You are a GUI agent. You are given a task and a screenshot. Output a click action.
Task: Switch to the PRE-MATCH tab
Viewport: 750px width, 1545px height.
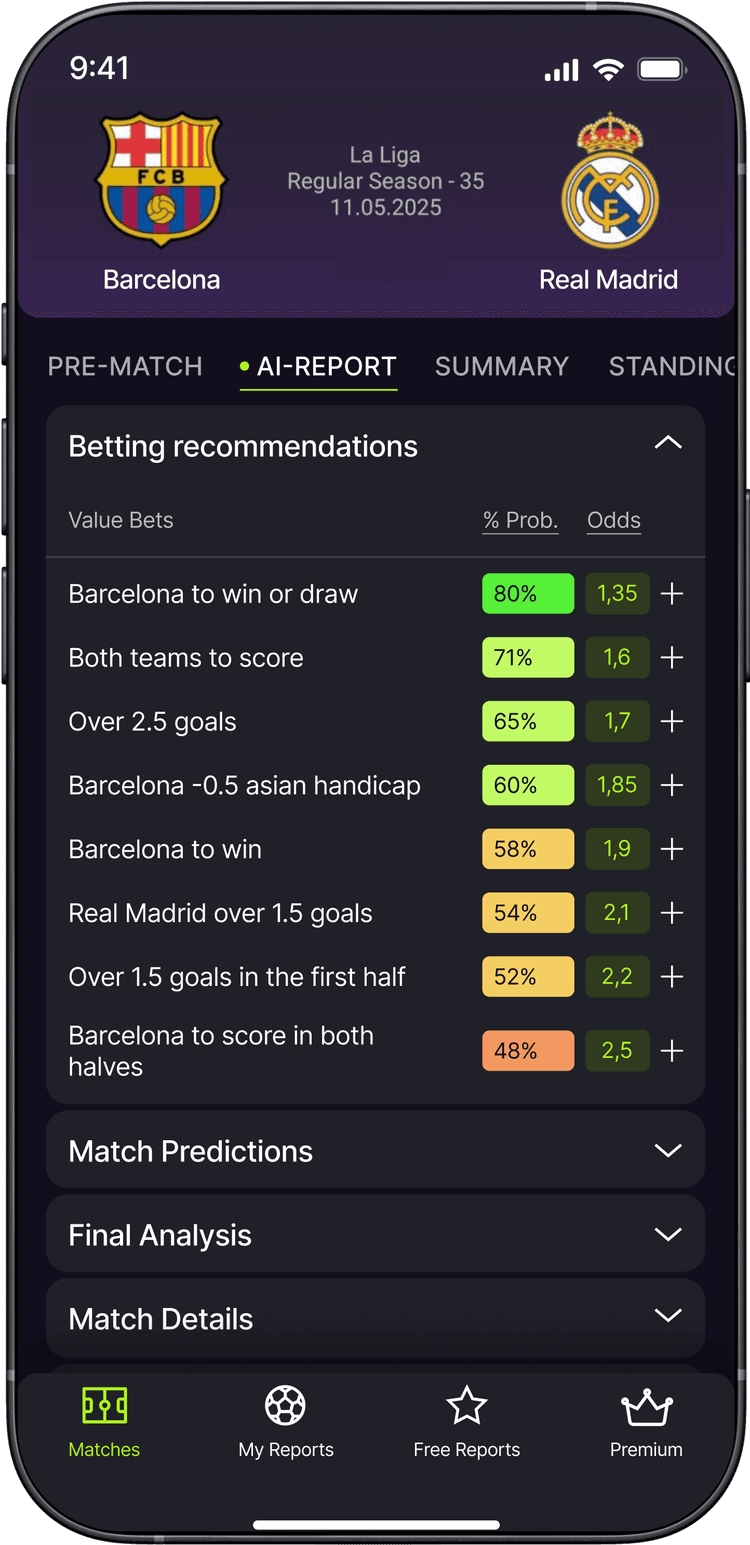[125, 367]
